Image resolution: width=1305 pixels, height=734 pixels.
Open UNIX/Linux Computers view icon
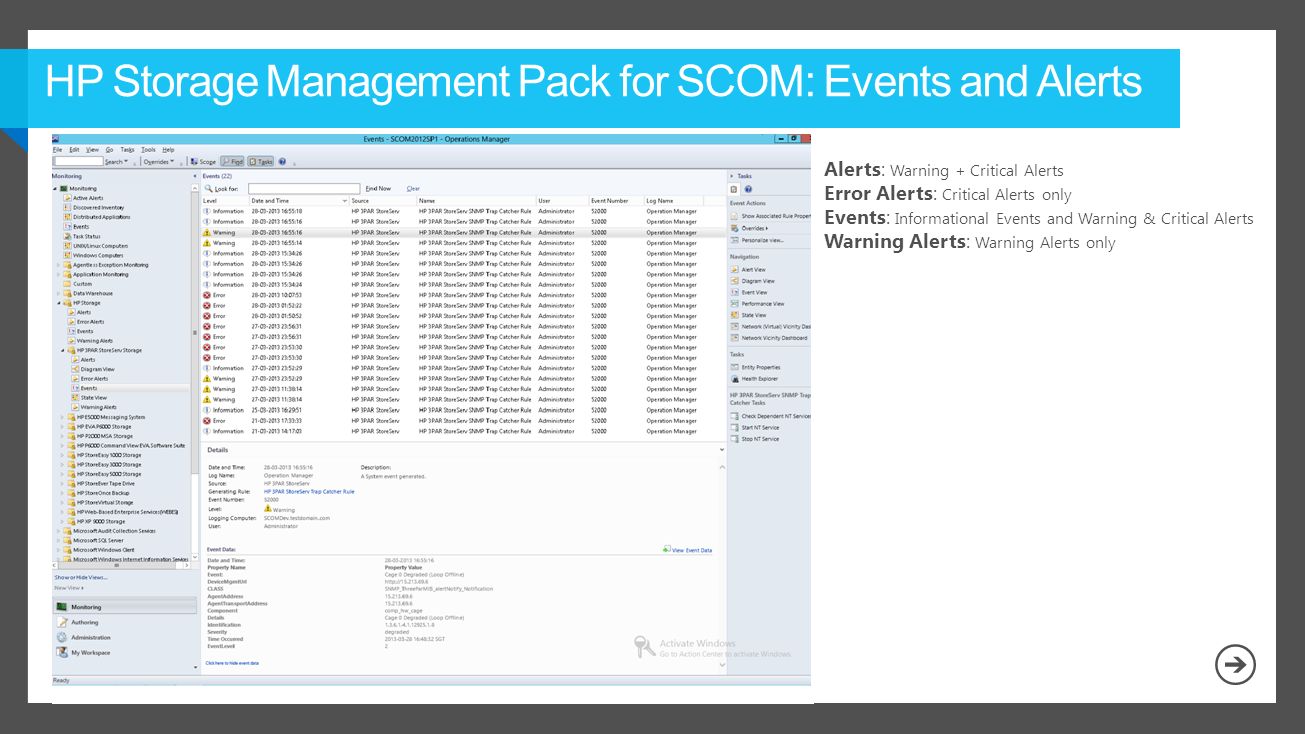click(x=69, y=245)
